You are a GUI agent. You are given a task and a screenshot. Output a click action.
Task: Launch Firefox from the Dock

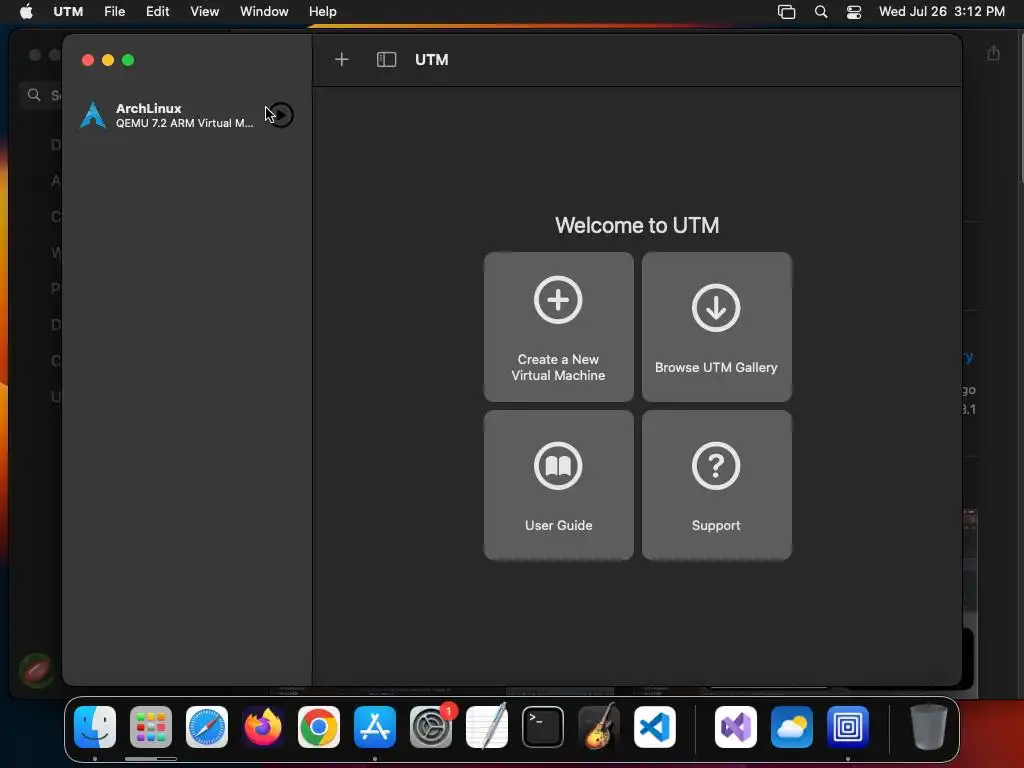coord(263,727)
